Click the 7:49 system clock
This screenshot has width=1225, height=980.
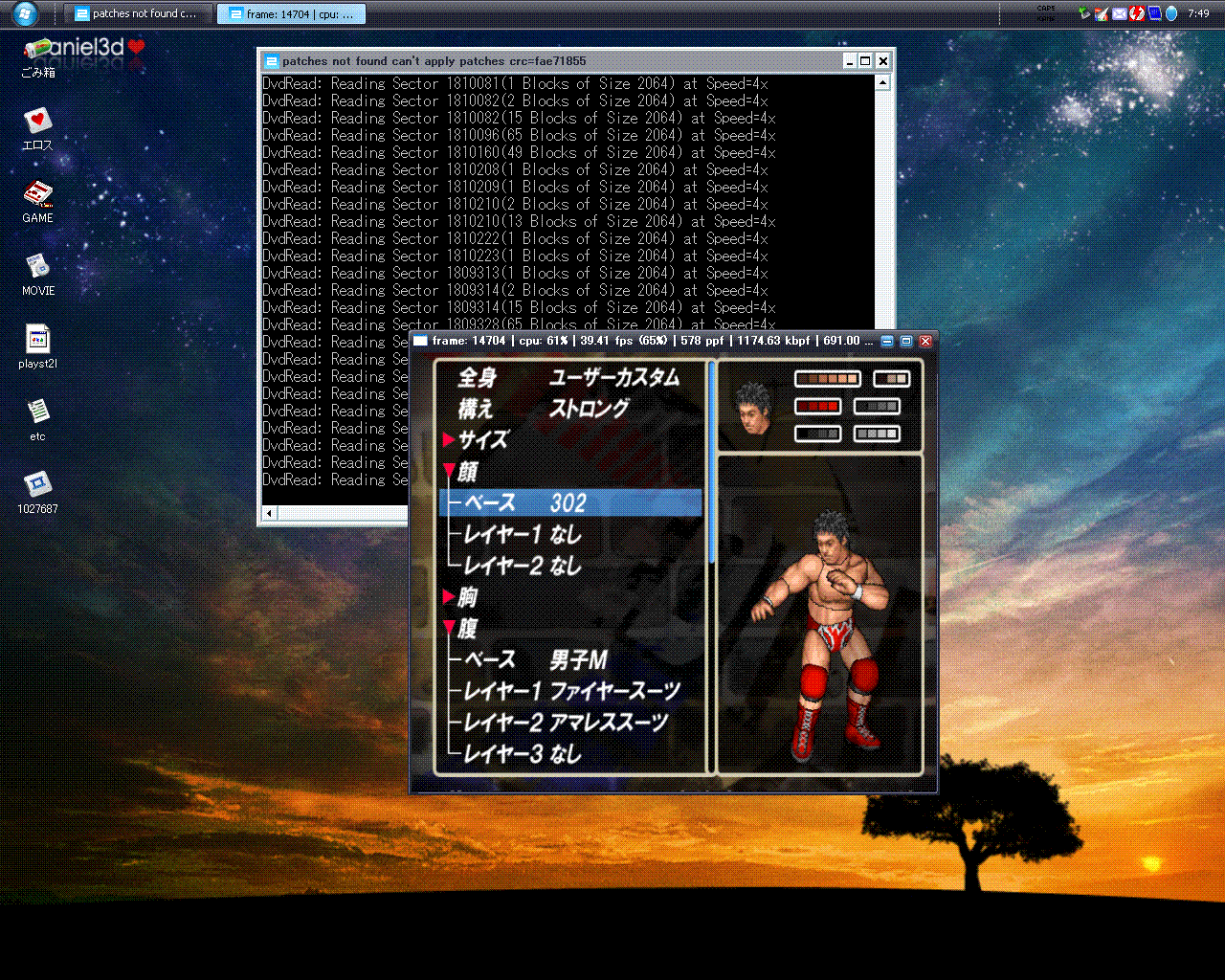pyautogui.click(x=1198, y=13)
